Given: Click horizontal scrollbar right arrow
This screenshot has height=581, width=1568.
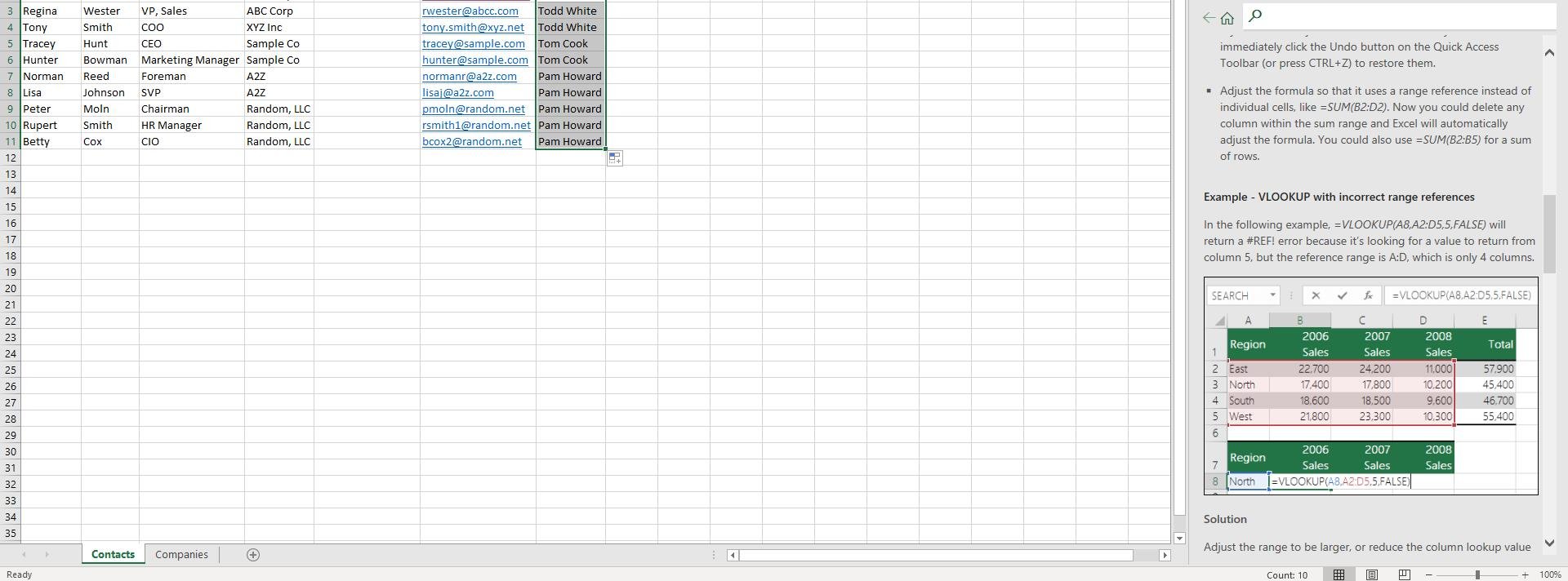Looking at the screenshot, I should 1165,555.
